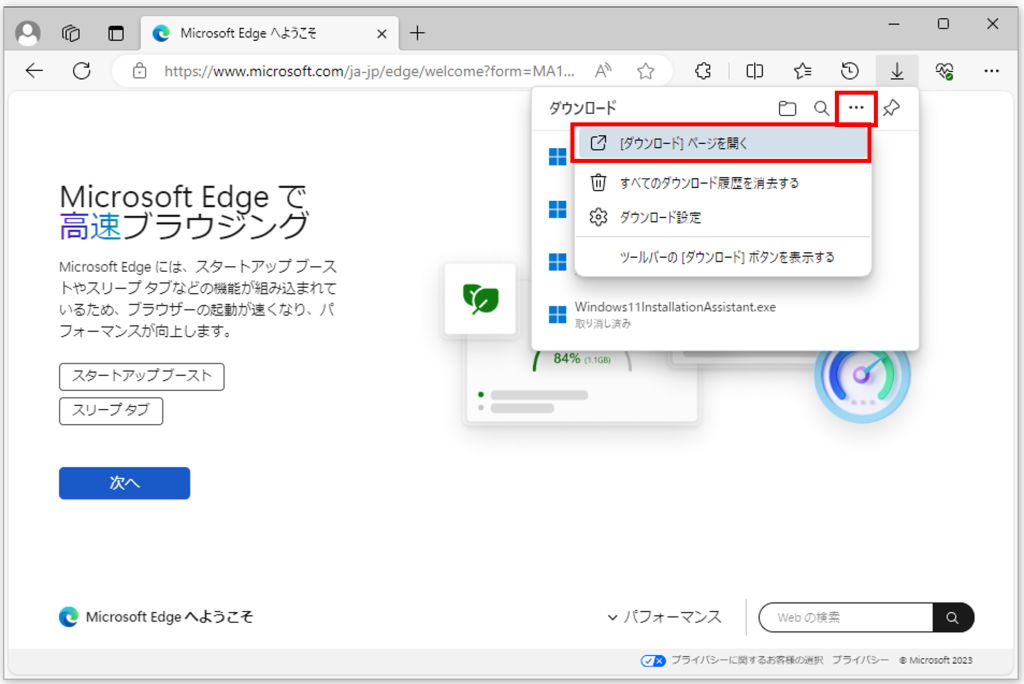Open the プライバシー footer link

(860, 660)
